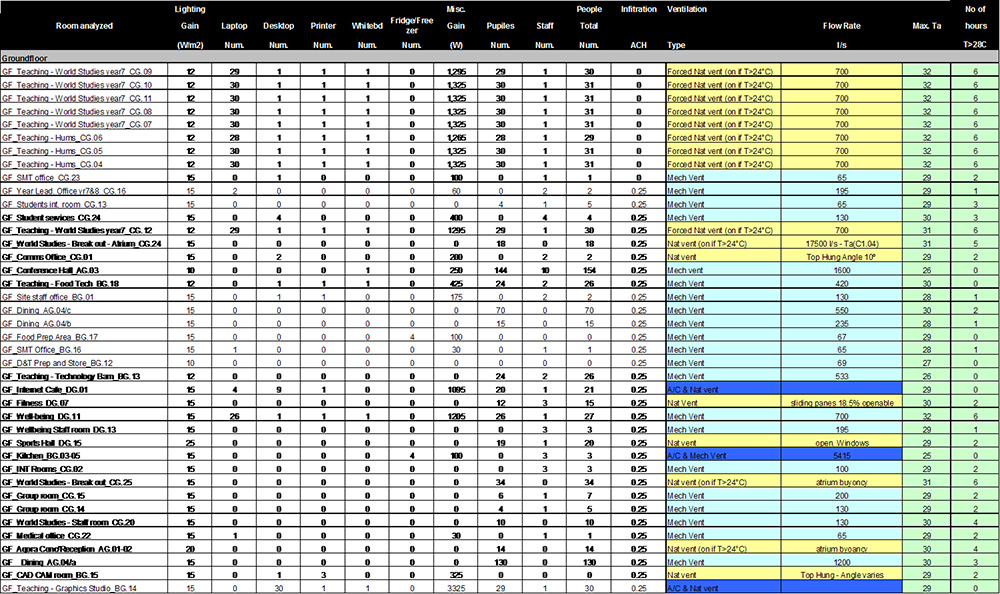Select the 'Max. Ta' column header

(x=925, y=26)
